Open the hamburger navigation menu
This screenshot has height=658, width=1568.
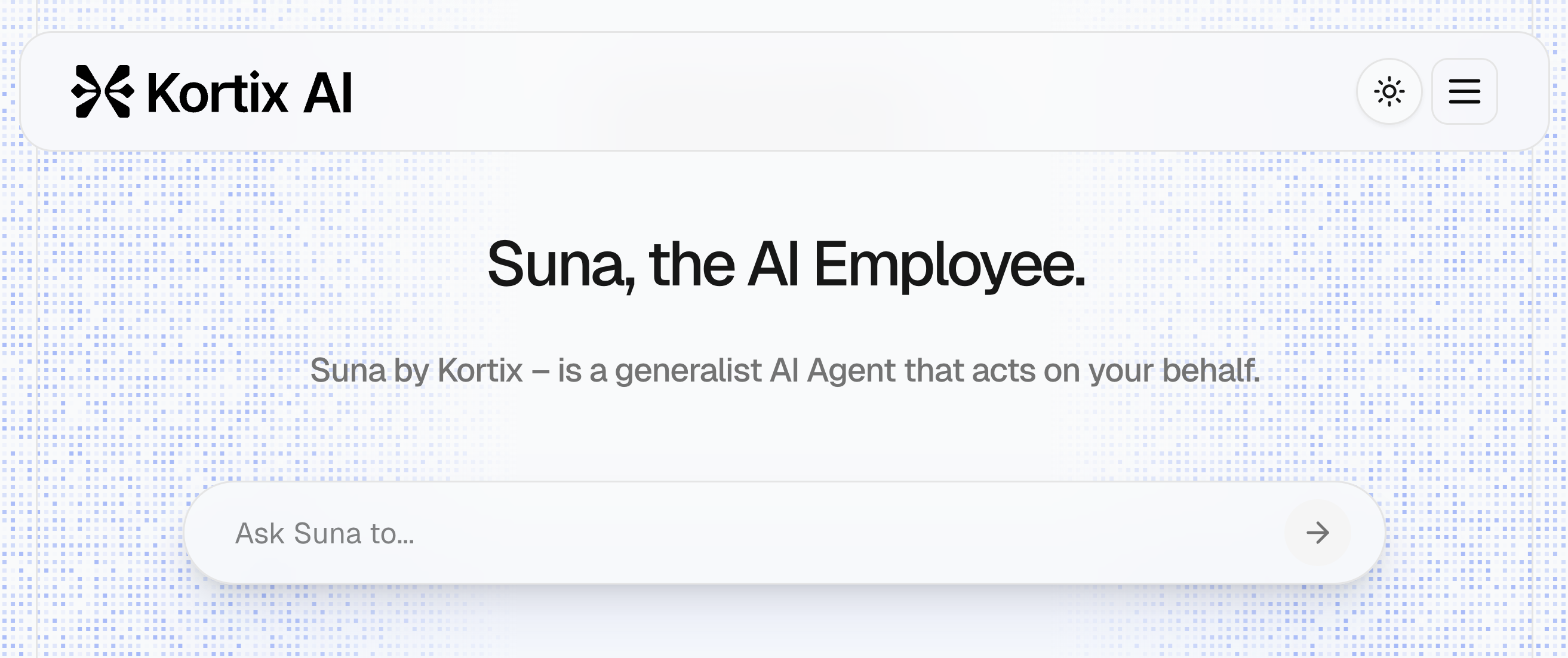coord(1465,92)
